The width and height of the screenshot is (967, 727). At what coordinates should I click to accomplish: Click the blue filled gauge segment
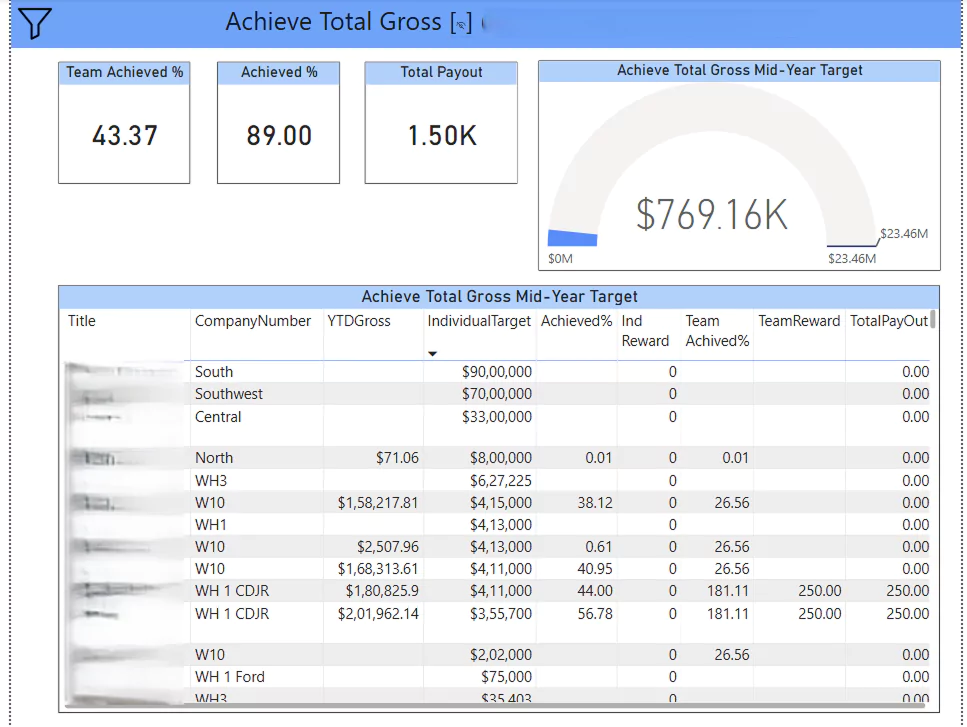(x=573, y=238)
